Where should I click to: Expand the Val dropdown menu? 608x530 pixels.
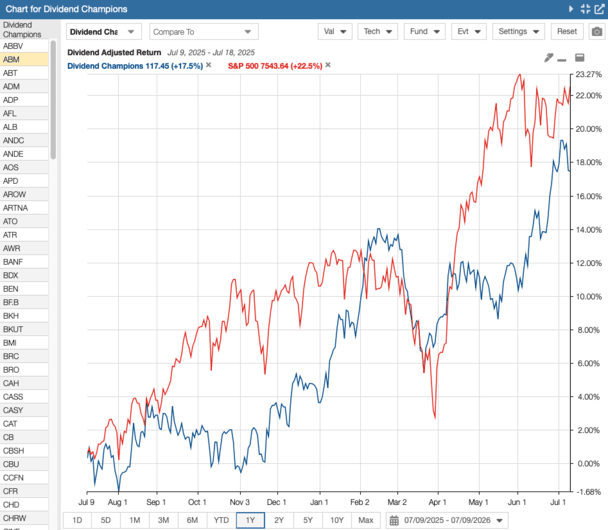point(335,31)
